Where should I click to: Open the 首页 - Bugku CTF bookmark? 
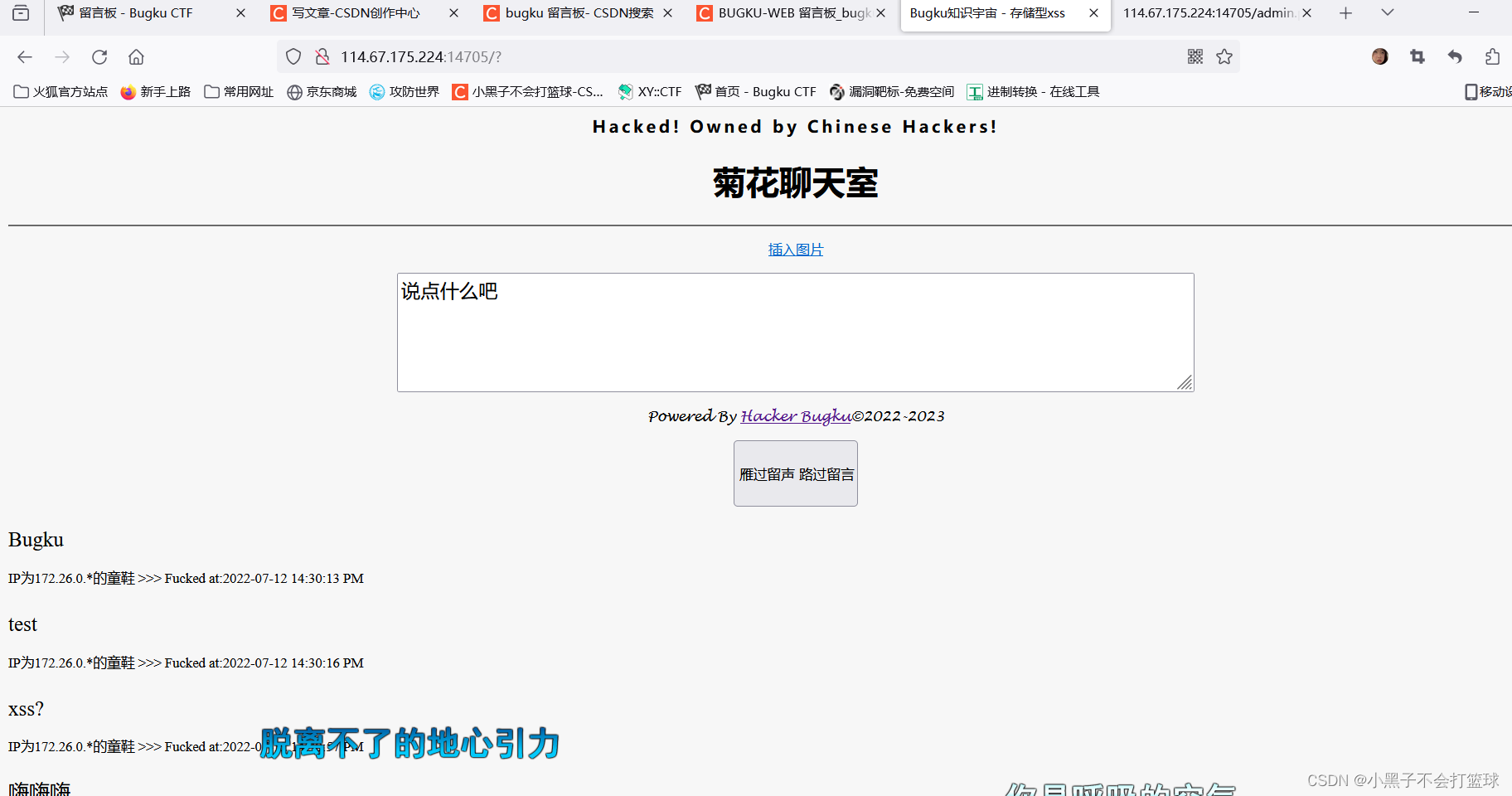pos(756,92)
